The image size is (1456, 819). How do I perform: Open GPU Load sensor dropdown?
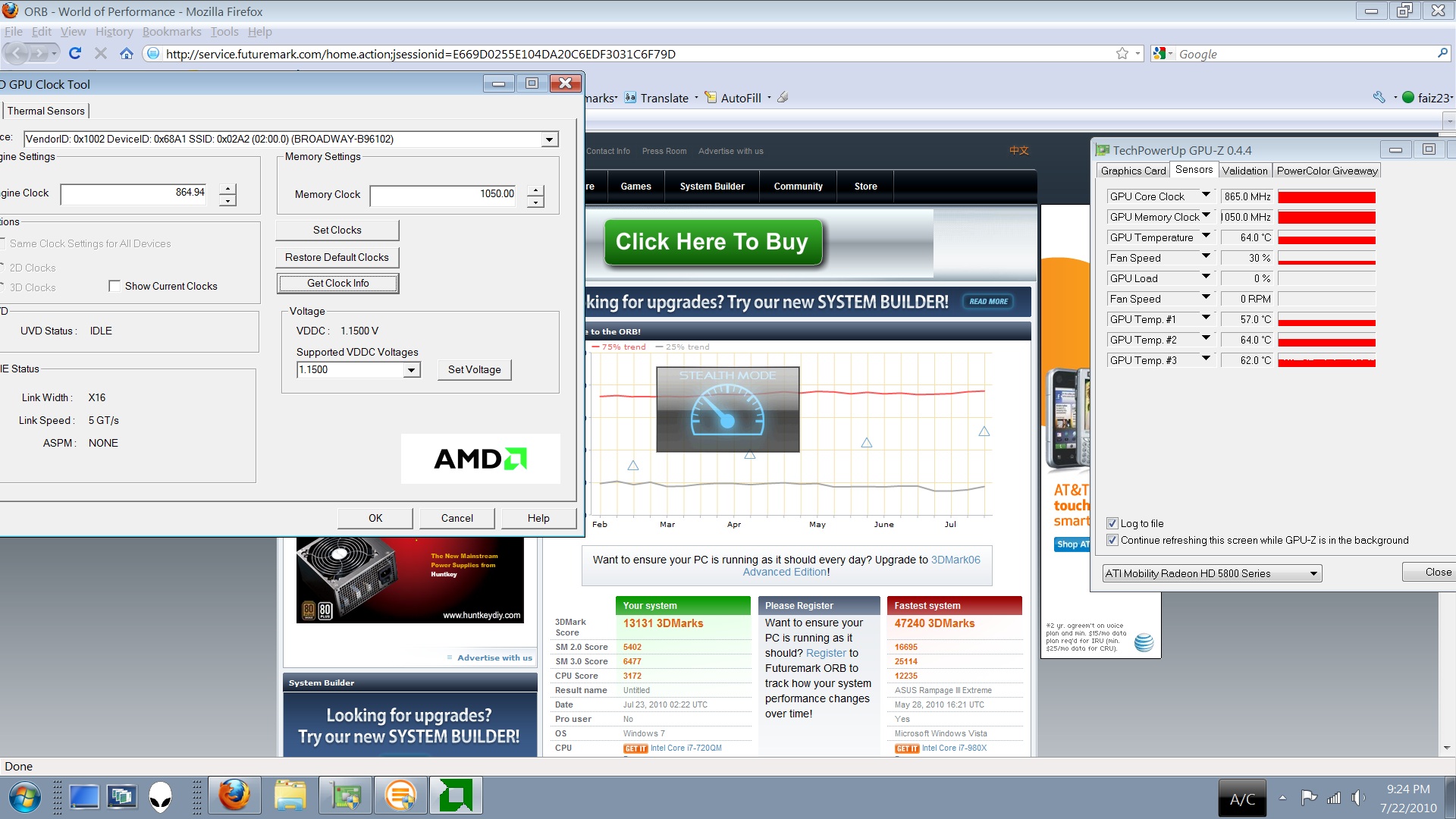(1206, 278)
